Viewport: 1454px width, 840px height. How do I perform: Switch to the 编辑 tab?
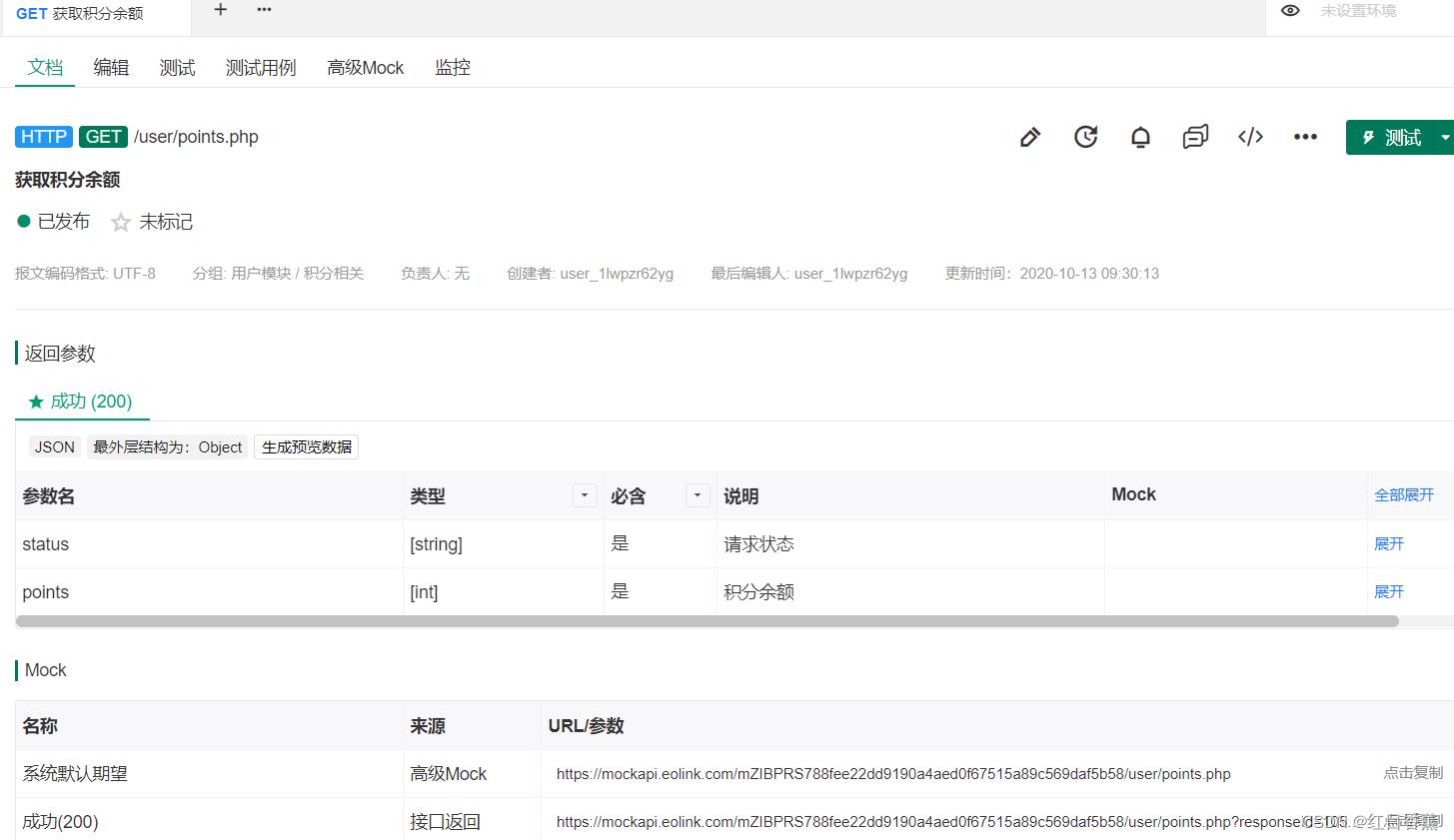[111, 67]
